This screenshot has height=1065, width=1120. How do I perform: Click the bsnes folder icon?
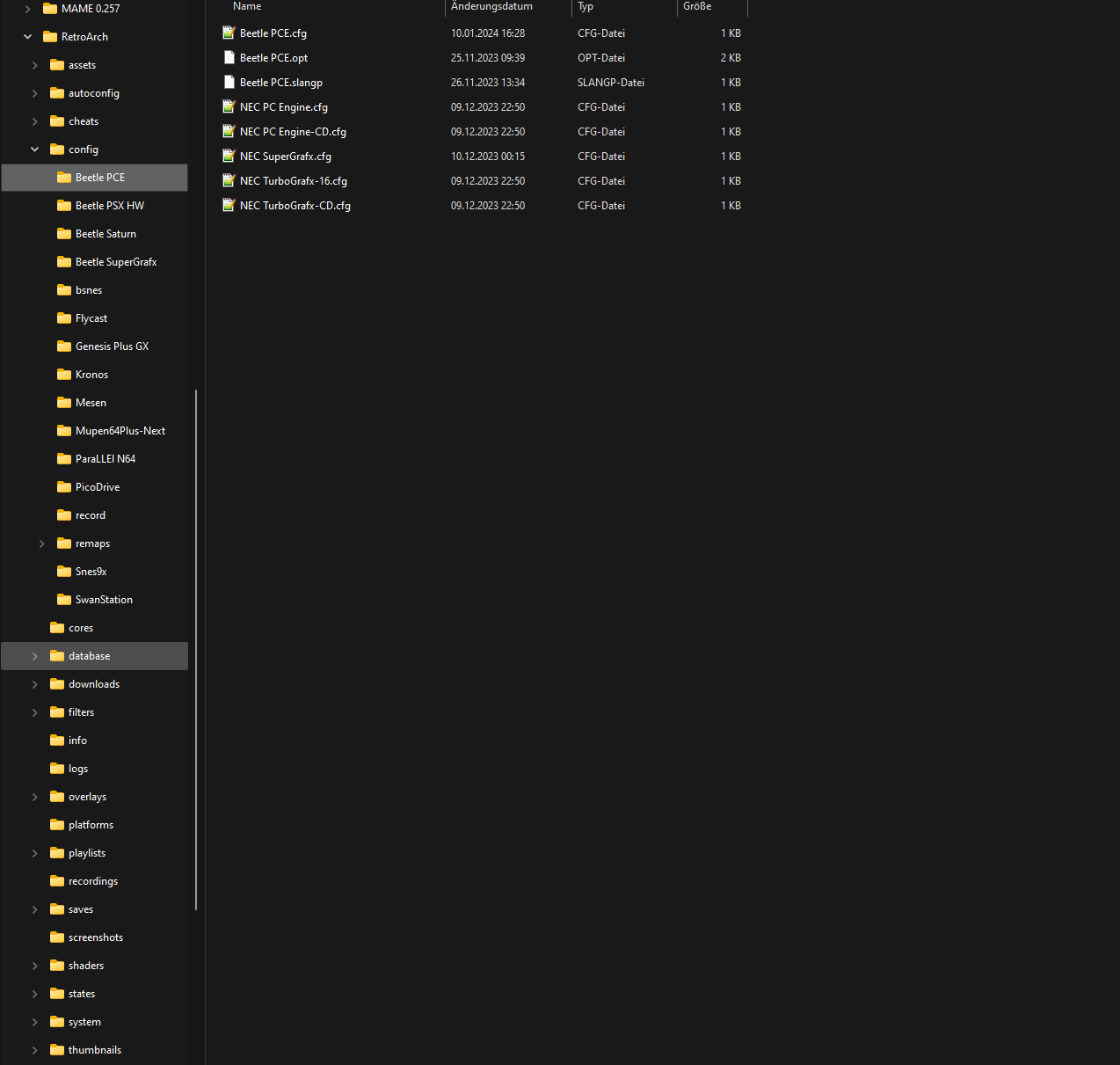(64, 290)
